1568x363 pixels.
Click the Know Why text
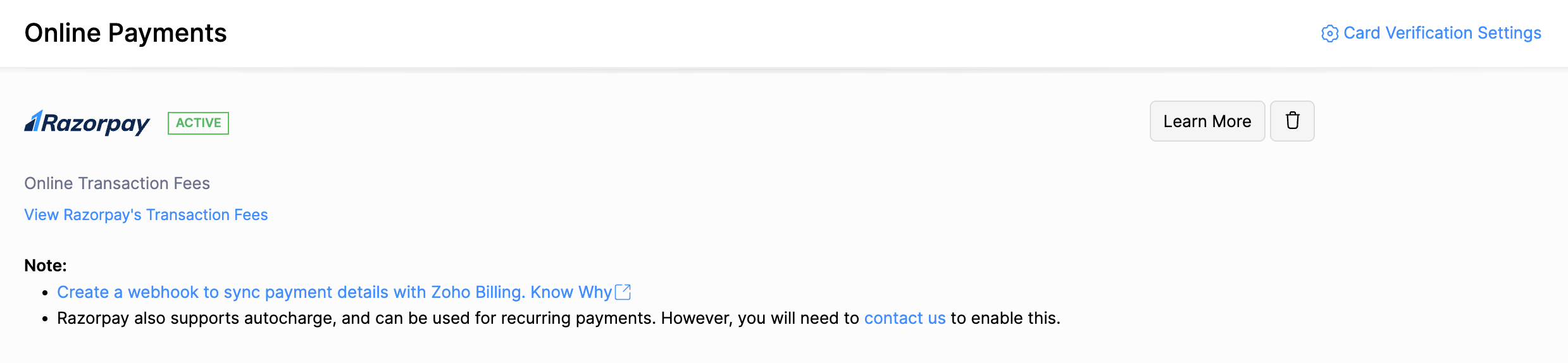(571, 292)
